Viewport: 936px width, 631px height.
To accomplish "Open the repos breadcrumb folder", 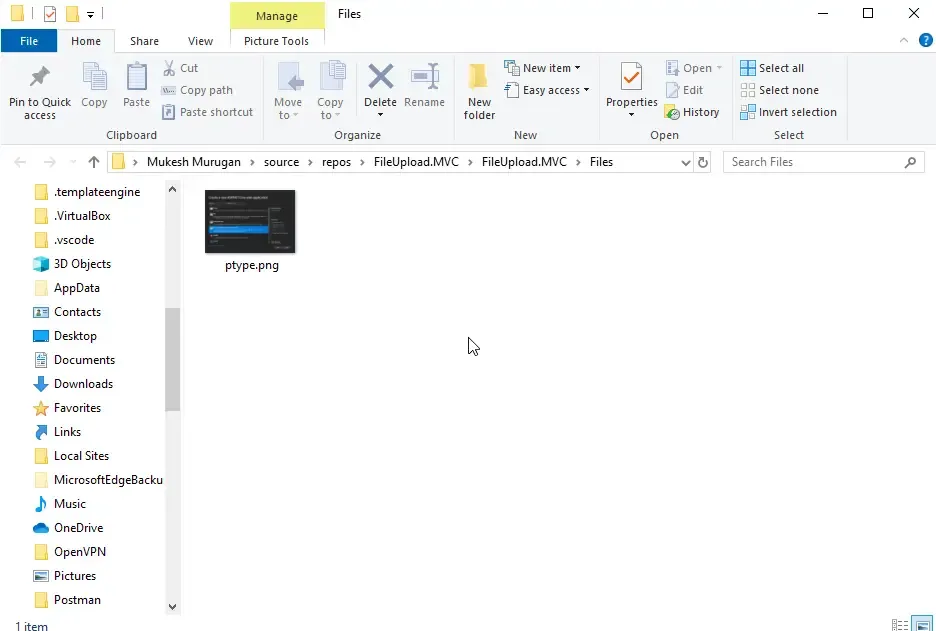I will coord(336,161).
